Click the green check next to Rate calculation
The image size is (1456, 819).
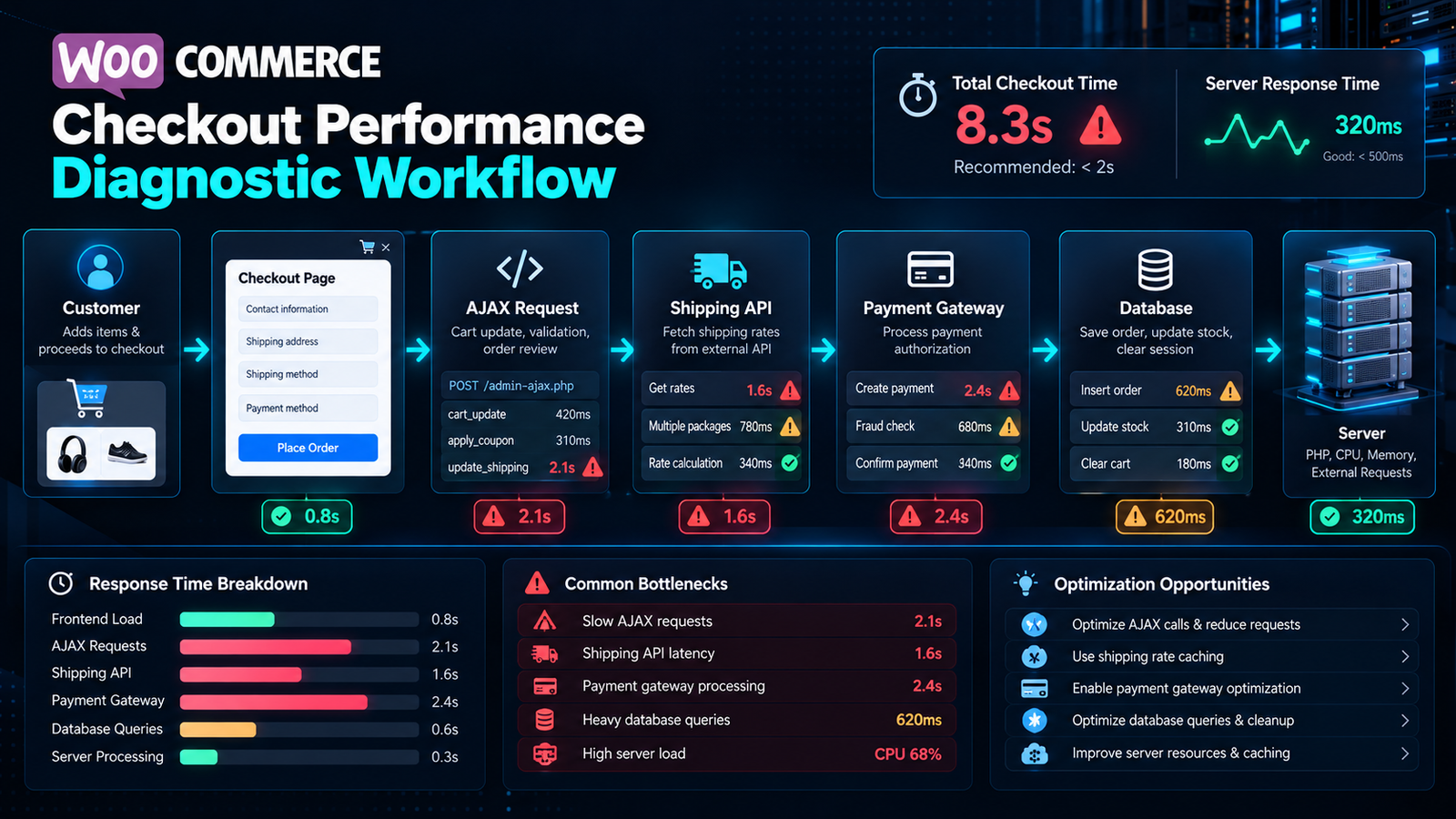[x=790, y=463]
